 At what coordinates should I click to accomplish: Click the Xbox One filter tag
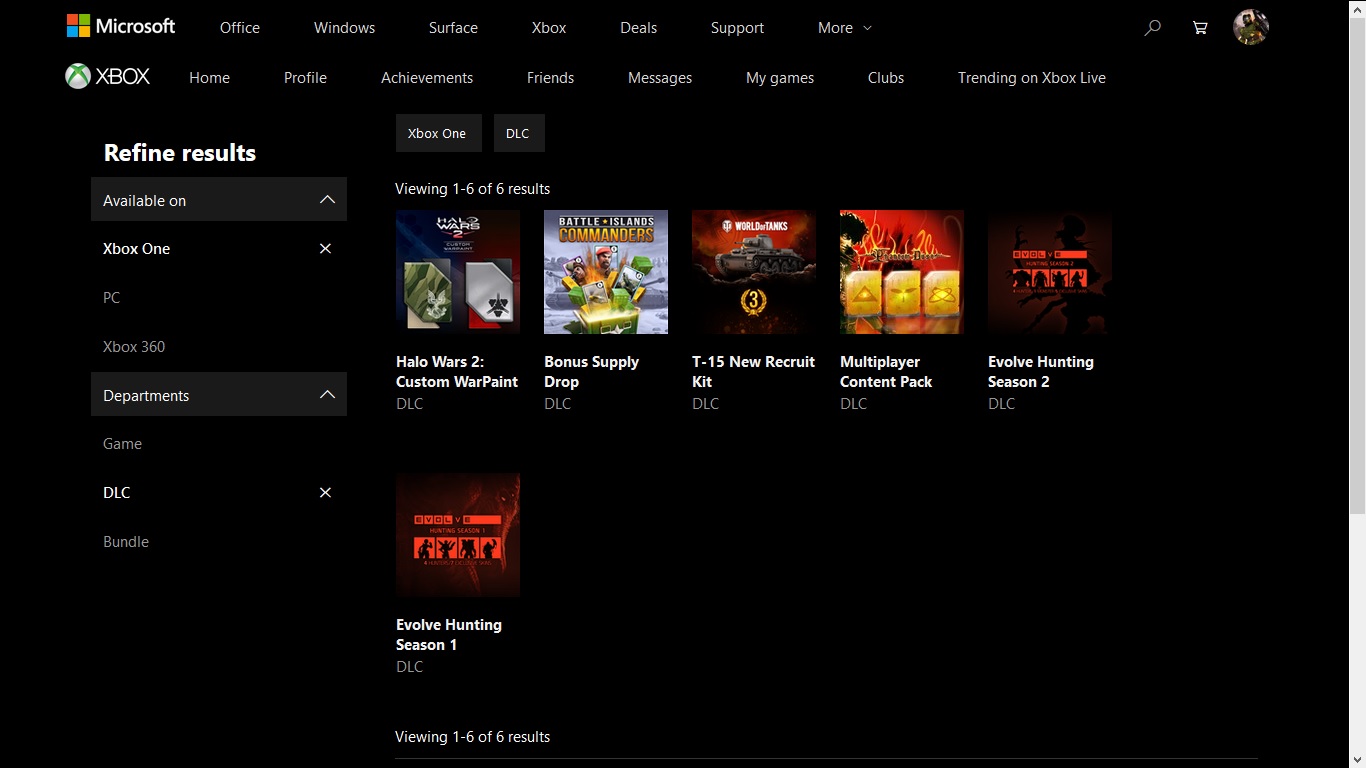[438, 133]
